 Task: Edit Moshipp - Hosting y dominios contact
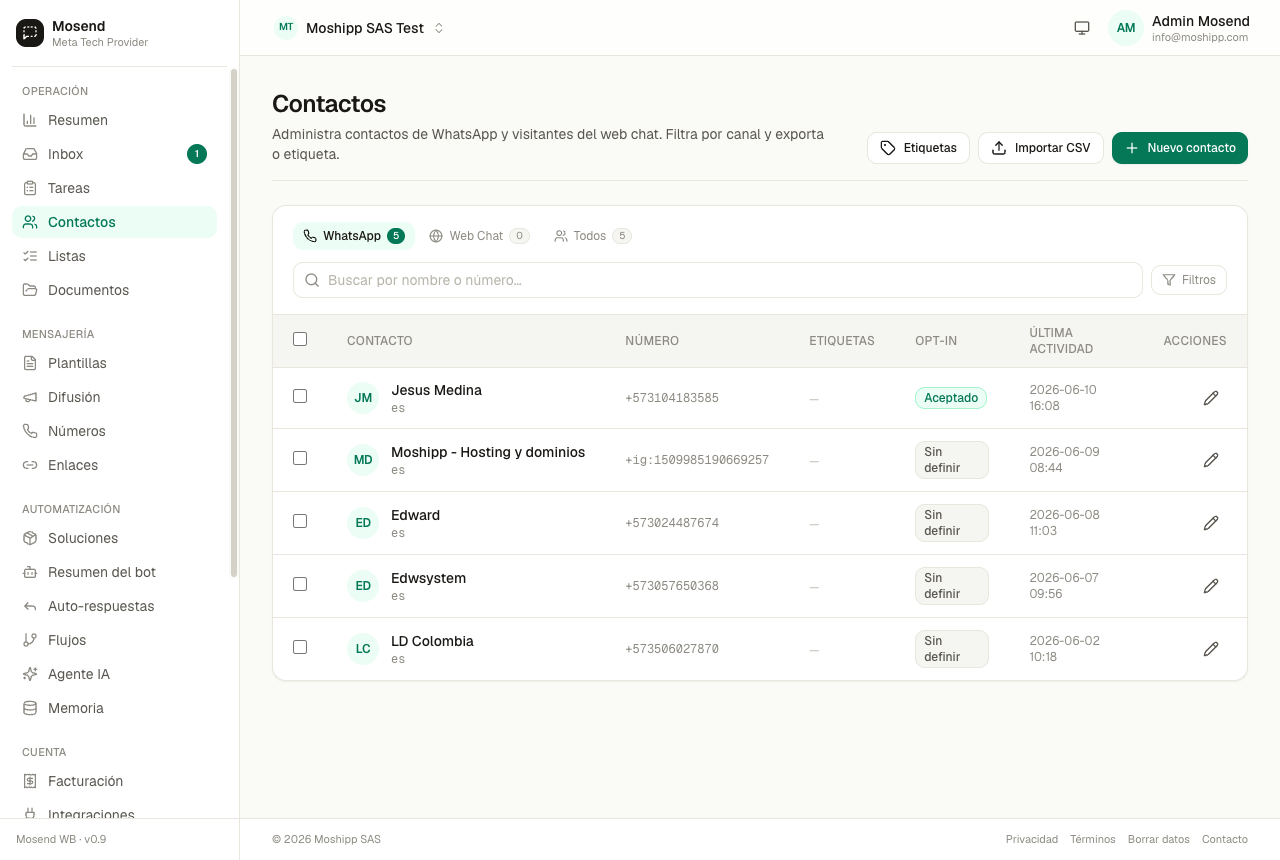point(1211,460)
